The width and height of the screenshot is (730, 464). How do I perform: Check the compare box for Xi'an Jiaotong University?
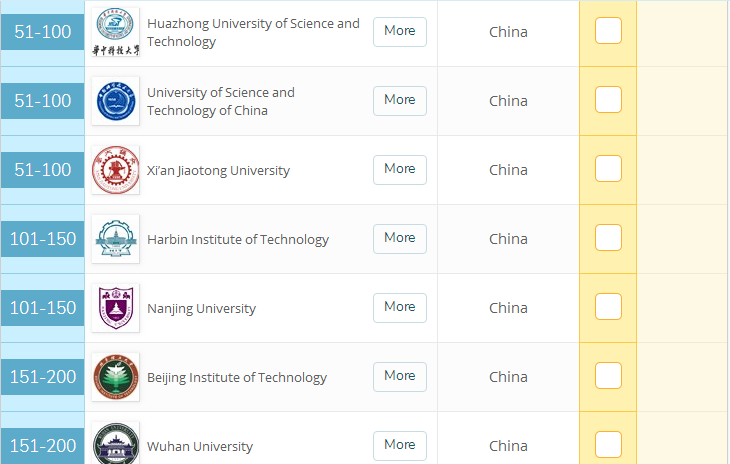pyautogui.click(x=608, y=169)
